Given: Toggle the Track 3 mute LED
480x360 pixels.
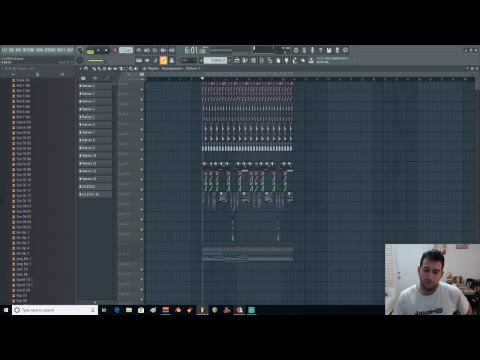Looking at the screenshot, I should coord(142,109).
